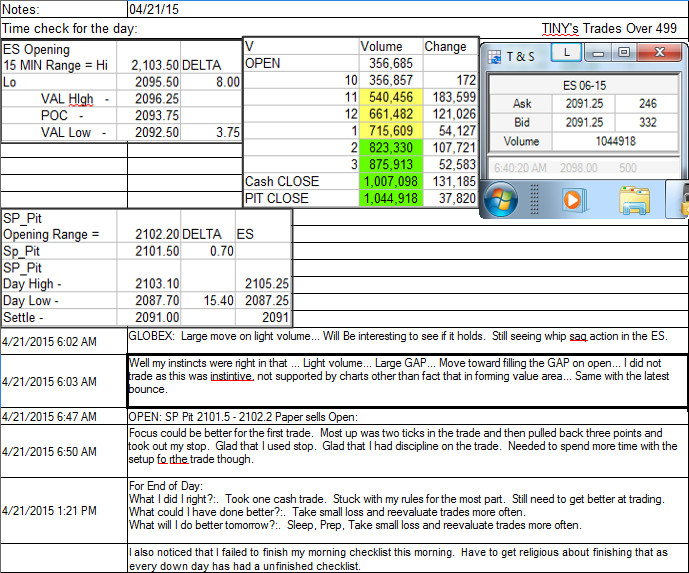Open Windows Explorer folder icon in taskbar
Screen dimensions: 689x573
pos(634,200)
